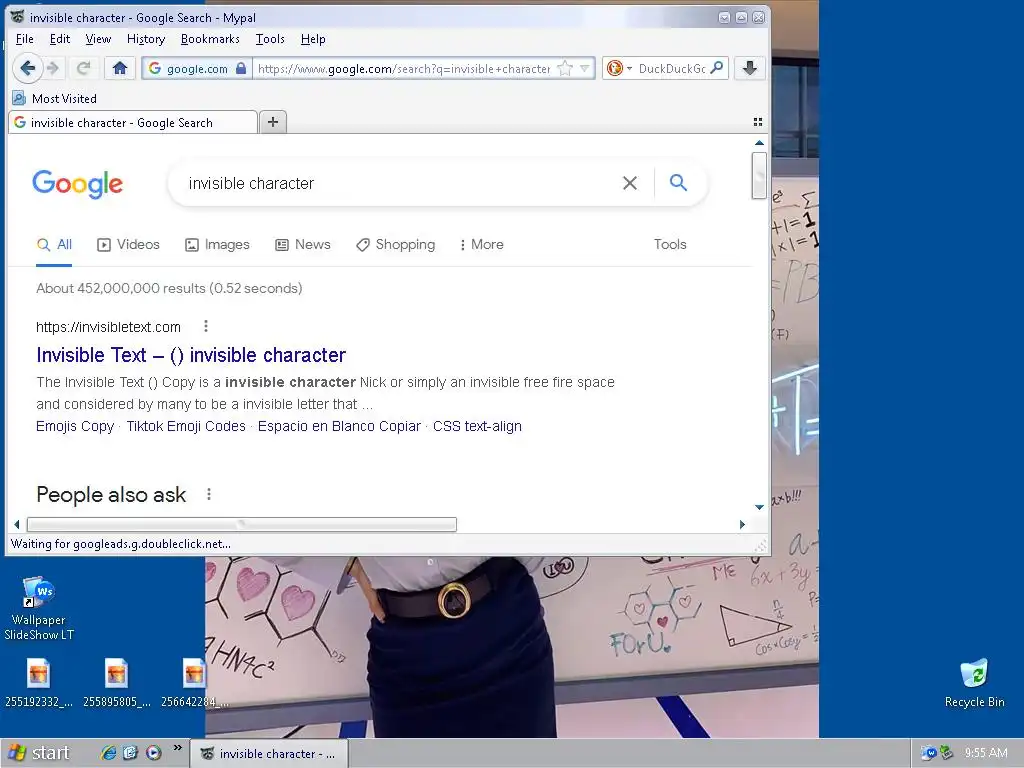Reload the page with the refresh icon
Viewport: 1024px width, 768px height.
[x=84, y=68]
